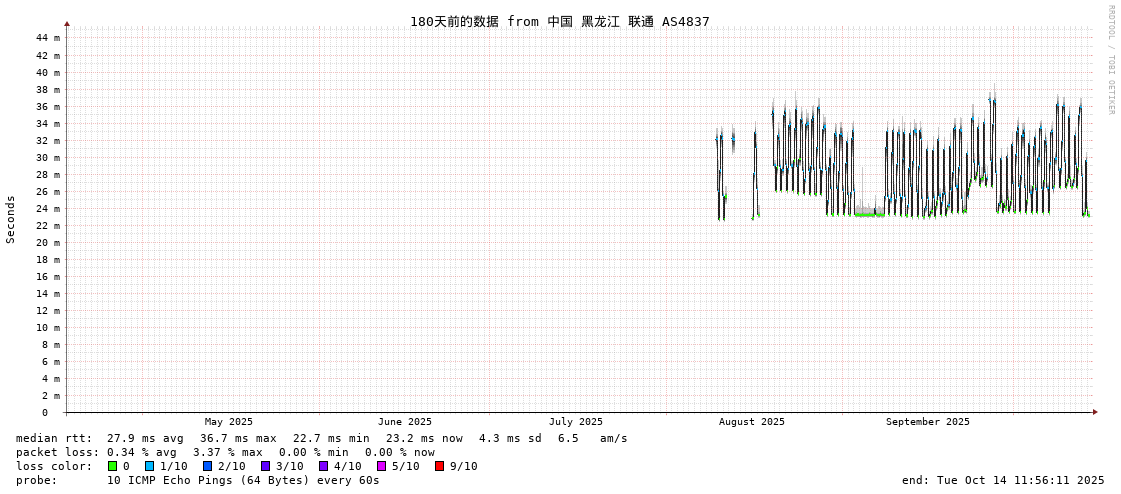Click the July 2025 axis label
Screen dimensions: 1121x494
coord(576,422)
